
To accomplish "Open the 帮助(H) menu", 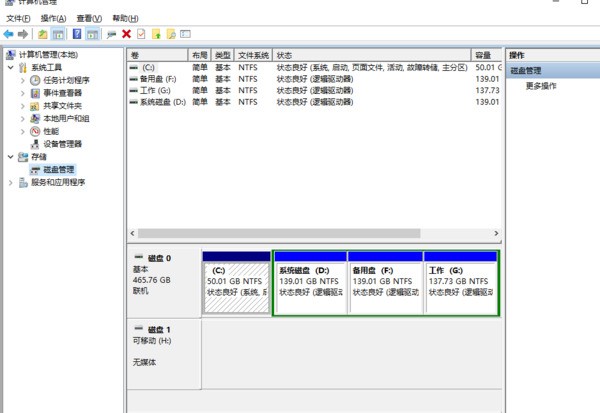I will pyautogui.click(x=125, y=18).
